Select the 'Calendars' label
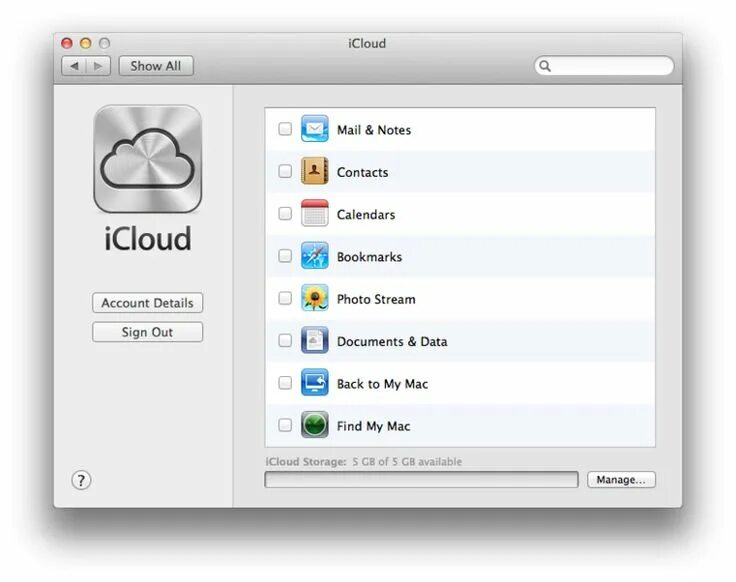The image size is (736, 582). click(366, 214)
